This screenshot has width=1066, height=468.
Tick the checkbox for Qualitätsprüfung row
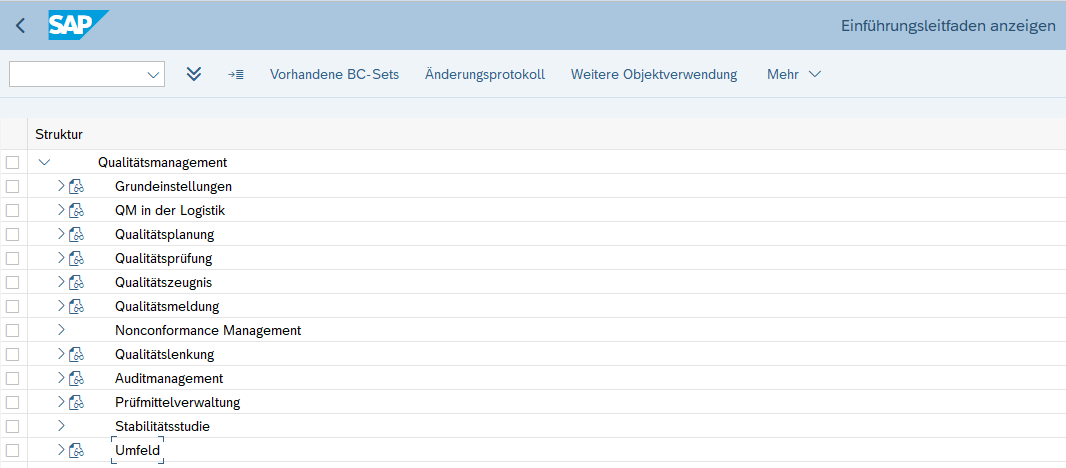pos(12,258)
